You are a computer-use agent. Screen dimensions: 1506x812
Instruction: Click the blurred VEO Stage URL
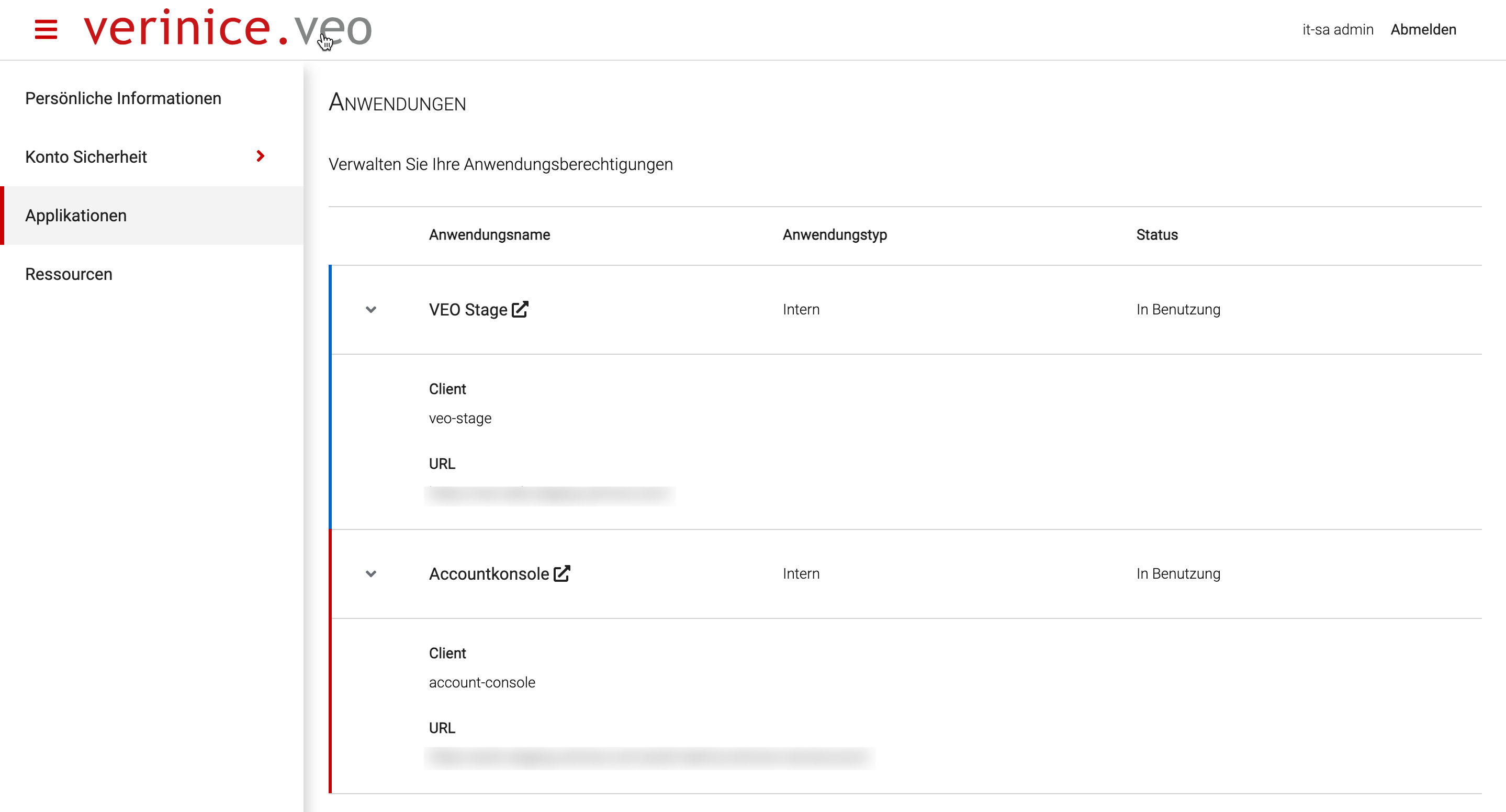tap(549, 495)
